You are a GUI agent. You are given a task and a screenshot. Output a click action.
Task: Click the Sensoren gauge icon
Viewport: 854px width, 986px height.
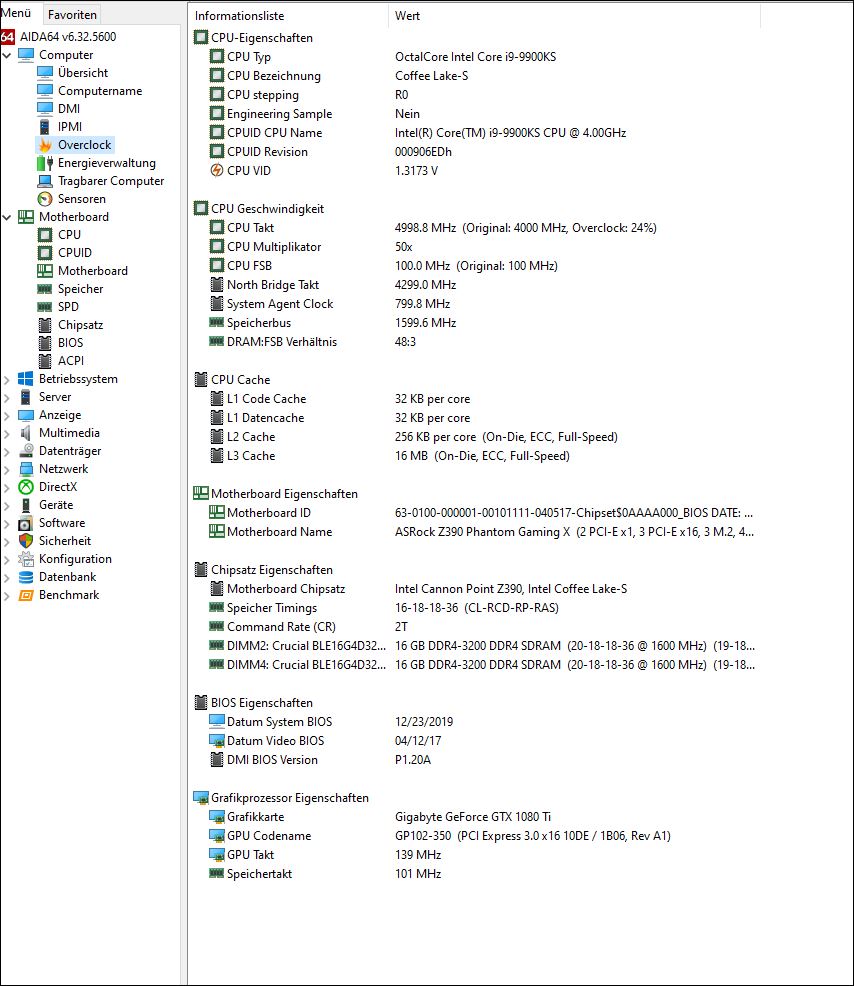tap(45, 199)
